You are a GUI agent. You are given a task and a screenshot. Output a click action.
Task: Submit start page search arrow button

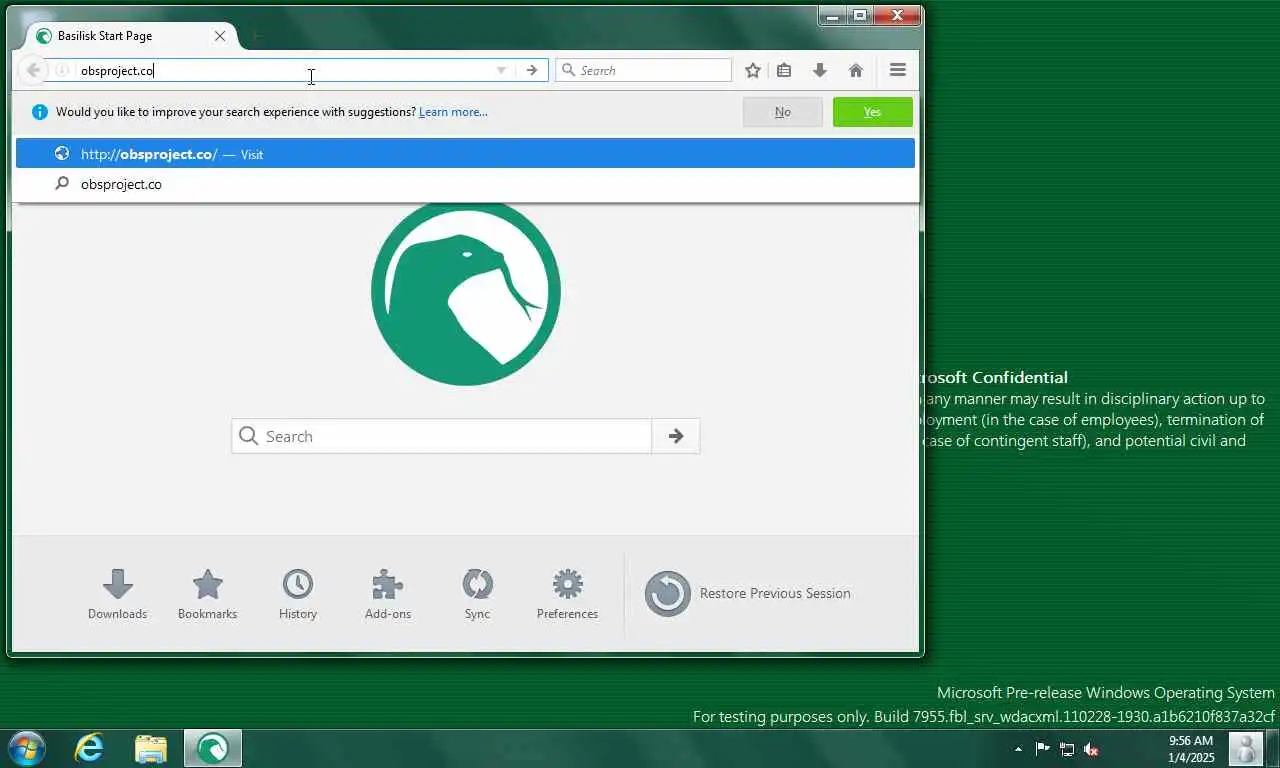pyautogui.click(x=676, y=436)
